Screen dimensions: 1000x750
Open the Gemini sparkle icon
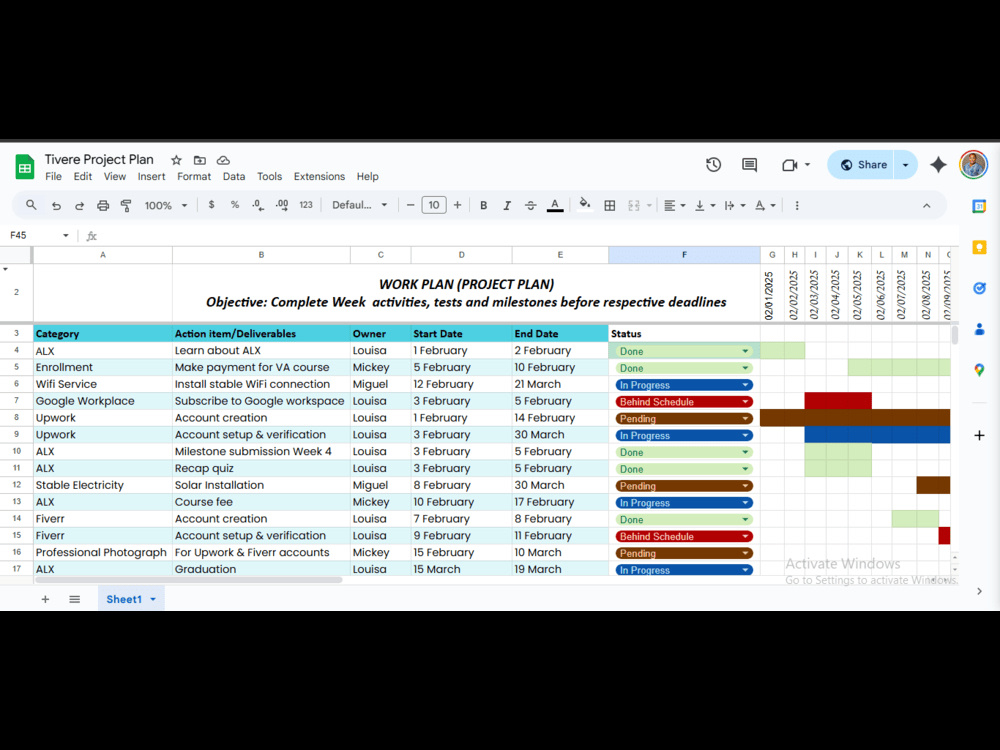tap(938, 165)
